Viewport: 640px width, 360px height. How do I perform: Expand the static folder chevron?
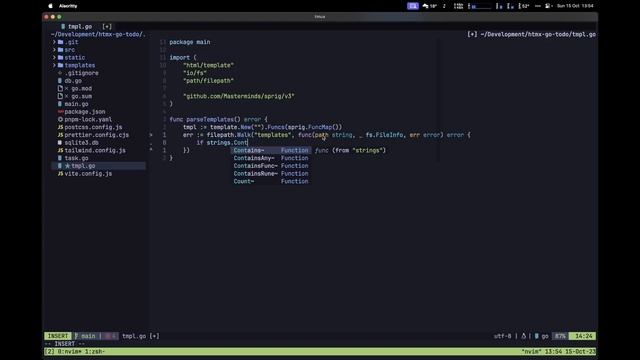coord(54,58)
